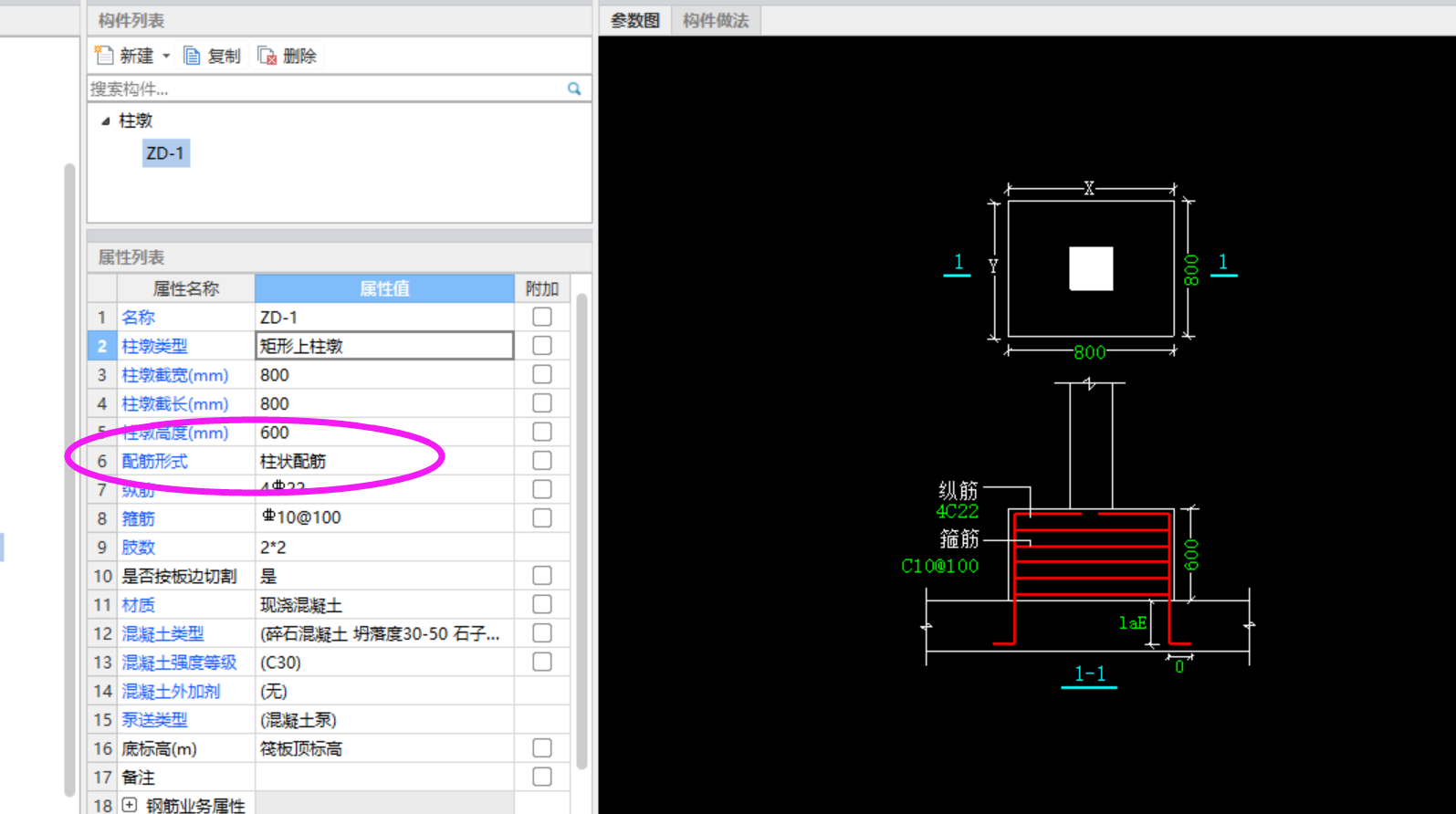Screen dimensions: 1456x814
Task: Click the 混凝土强度等级 value (C30)
Action: coord(384,663)
